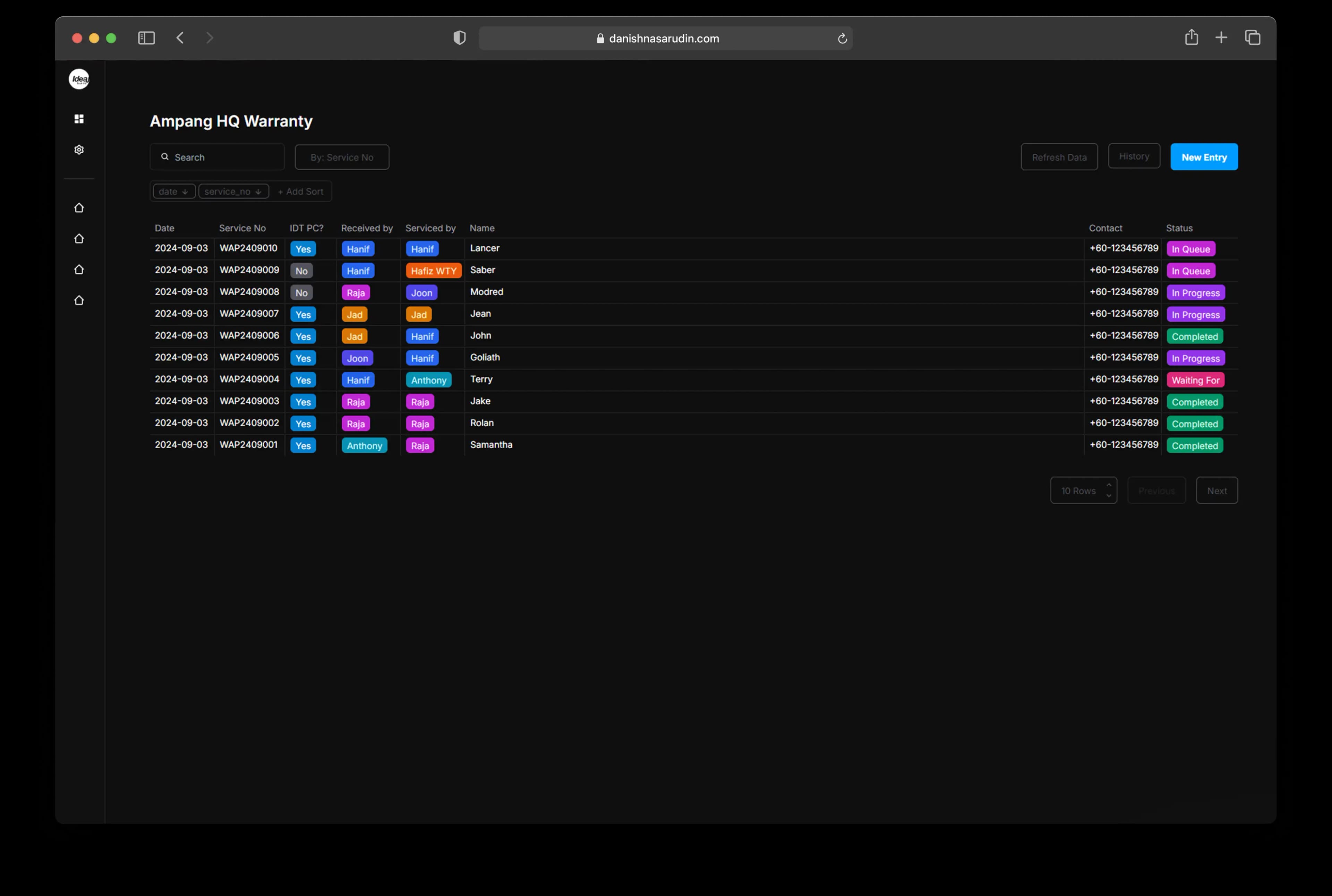Click the Idea logo at sidebar top
This screenshot has width=1332, height=896.
[79, 79]
